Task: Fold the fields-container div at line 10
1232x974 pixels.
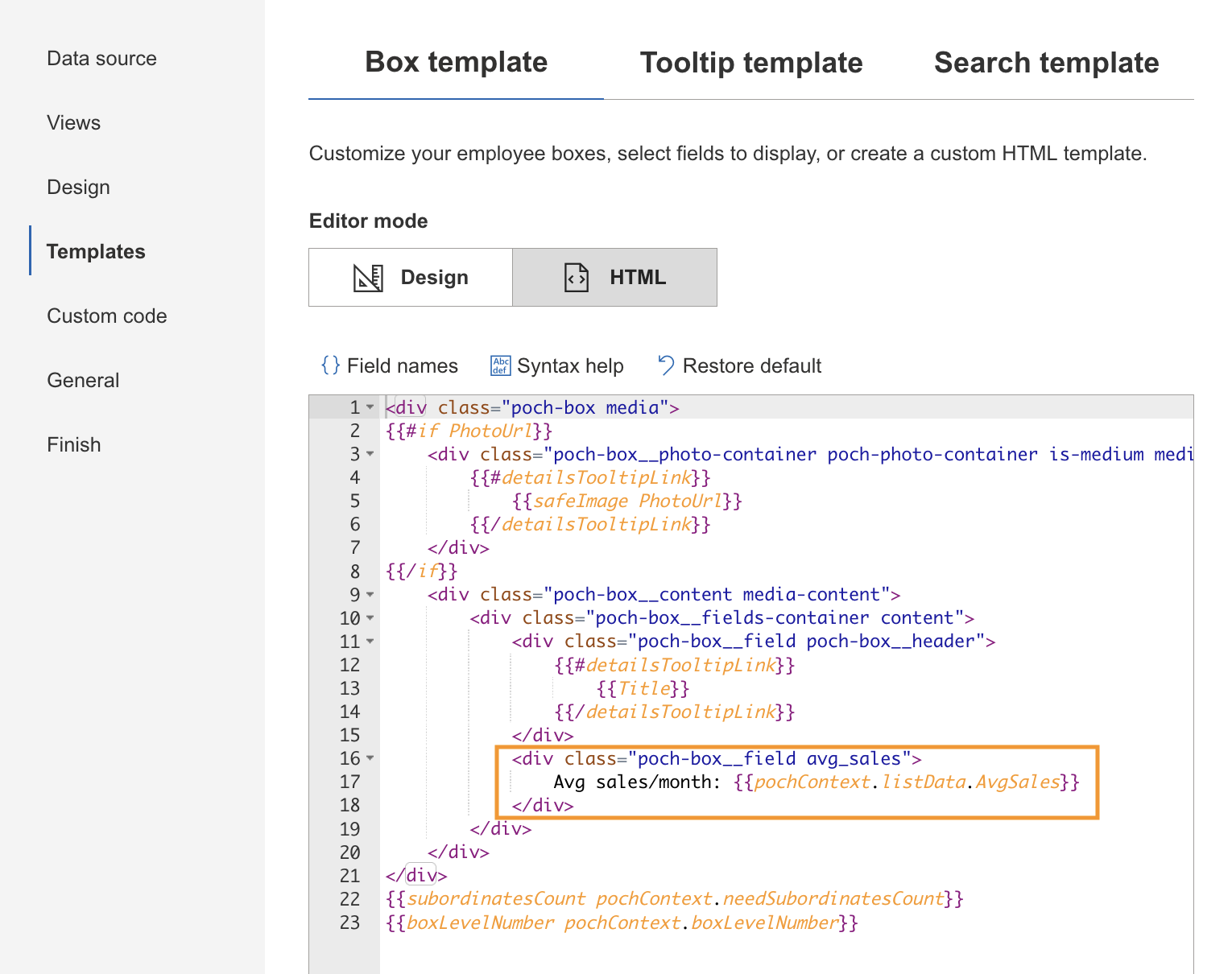Action: (370, 618)
